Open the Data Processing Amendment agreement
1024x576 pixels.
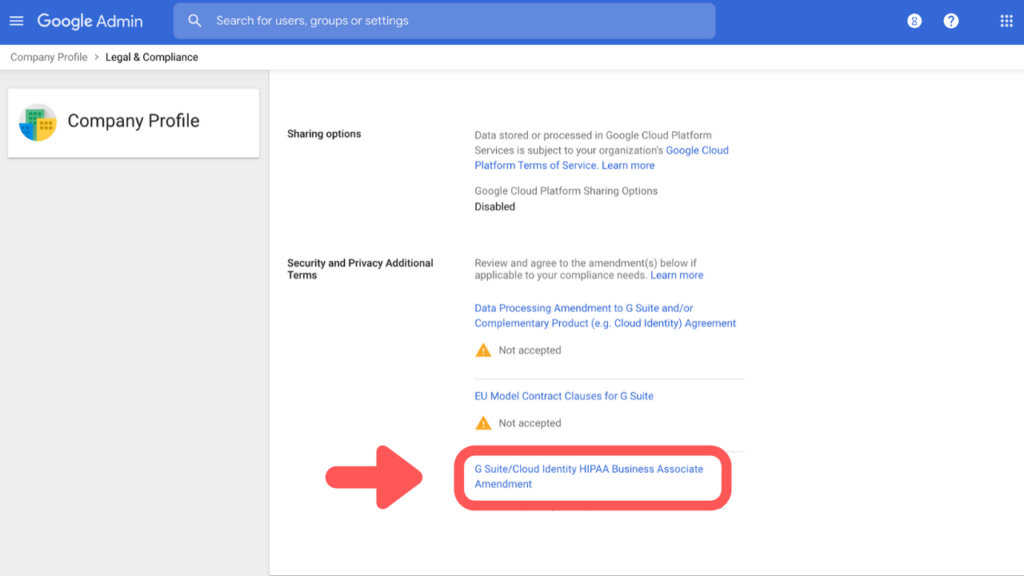(x=604, y=315)
